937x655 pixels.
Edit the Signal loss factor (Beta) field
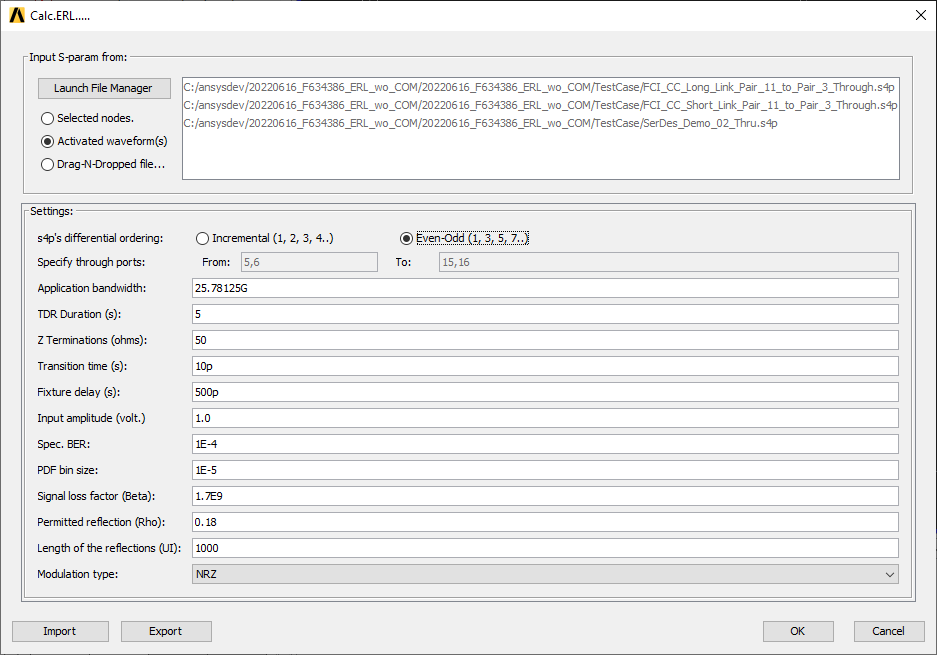545,496
